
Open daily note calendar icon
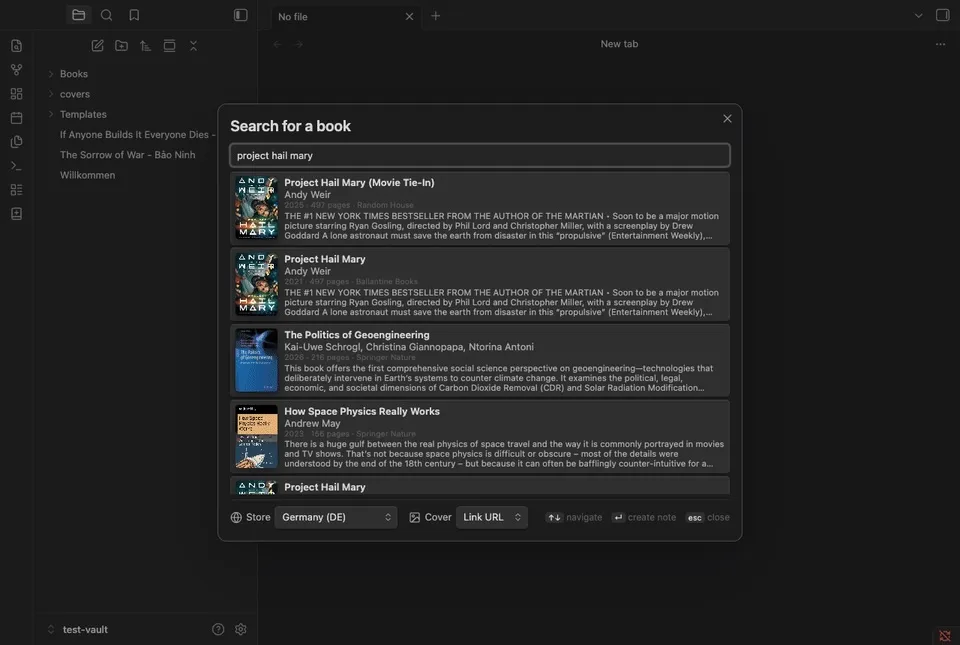click(17, 117)
